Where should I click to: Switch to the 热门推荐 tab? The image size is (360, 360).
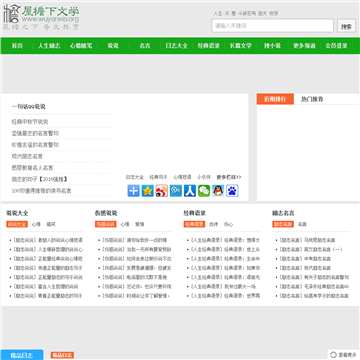pyautogui.click(x=312, y=99)
